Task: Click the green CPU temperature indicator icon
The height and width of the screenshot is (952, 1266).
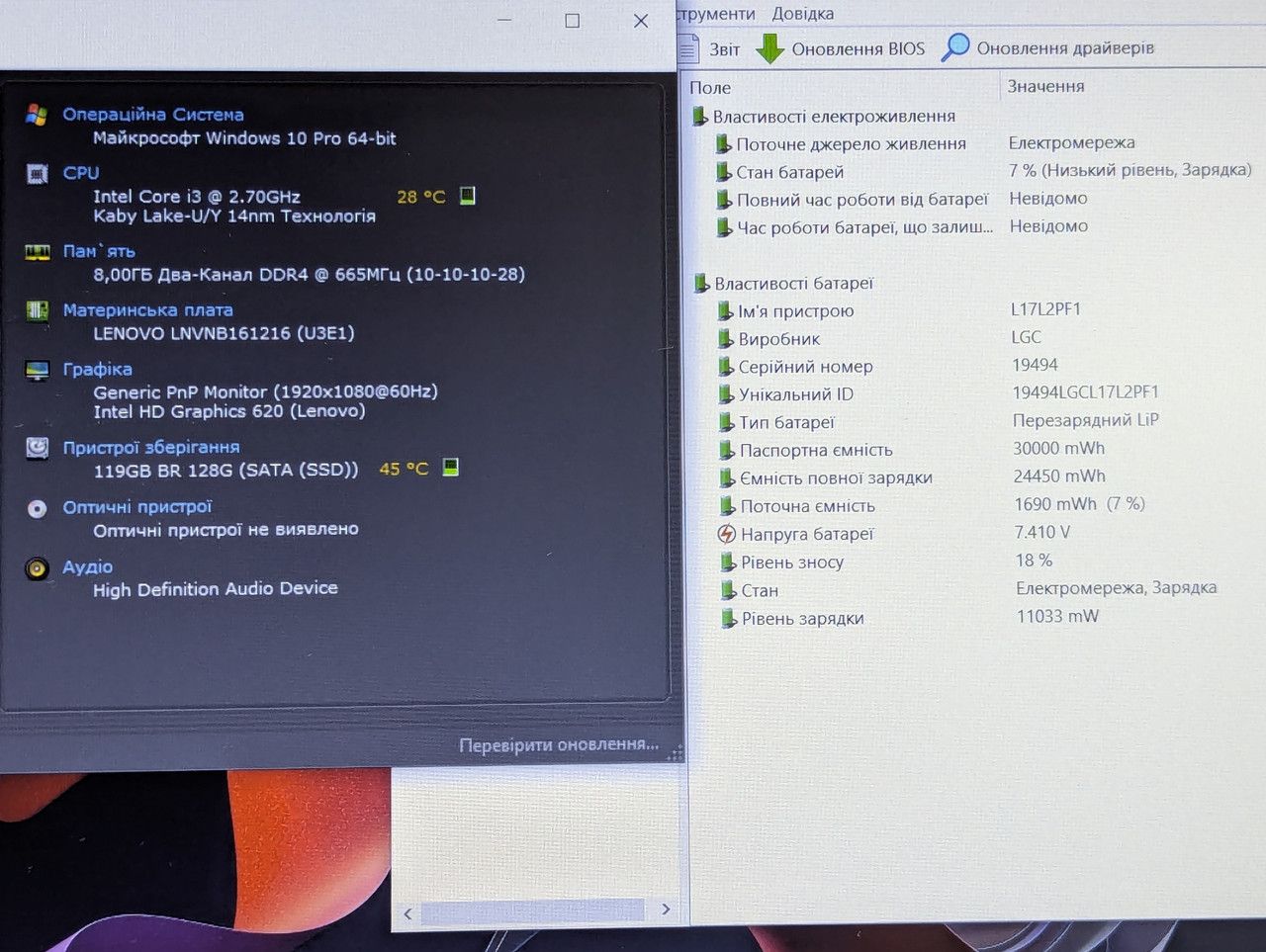Action: pyautogui.click(x=468, y=195)
